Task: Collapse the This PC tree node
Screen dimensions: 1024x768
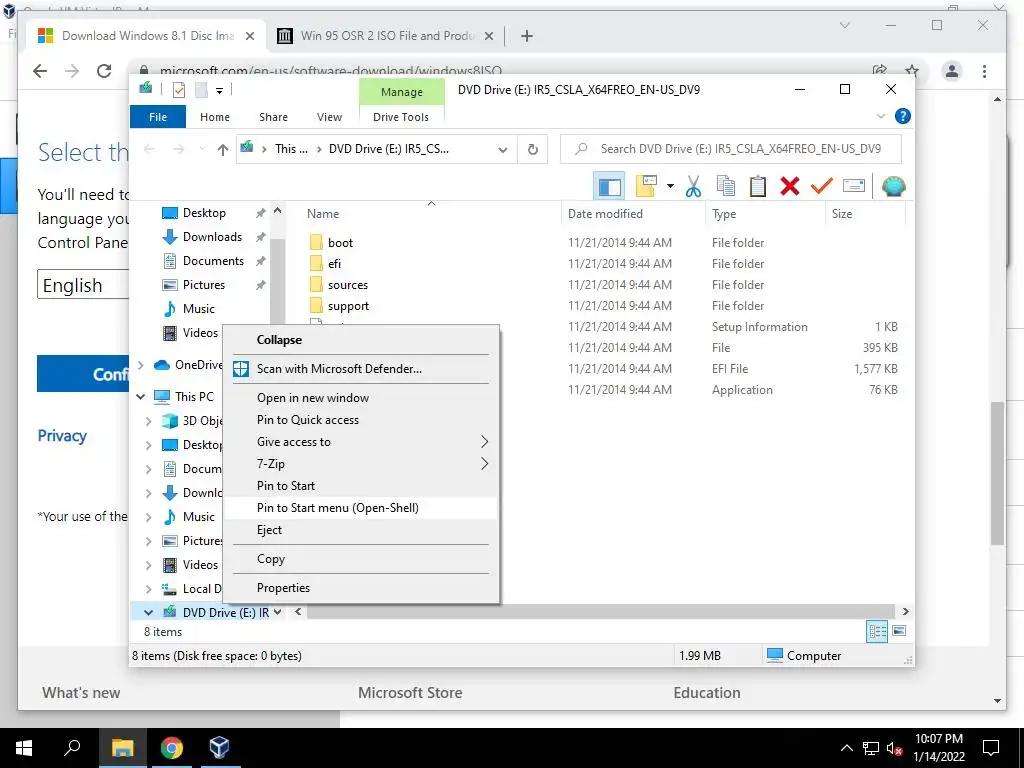Action: [140, 396]
